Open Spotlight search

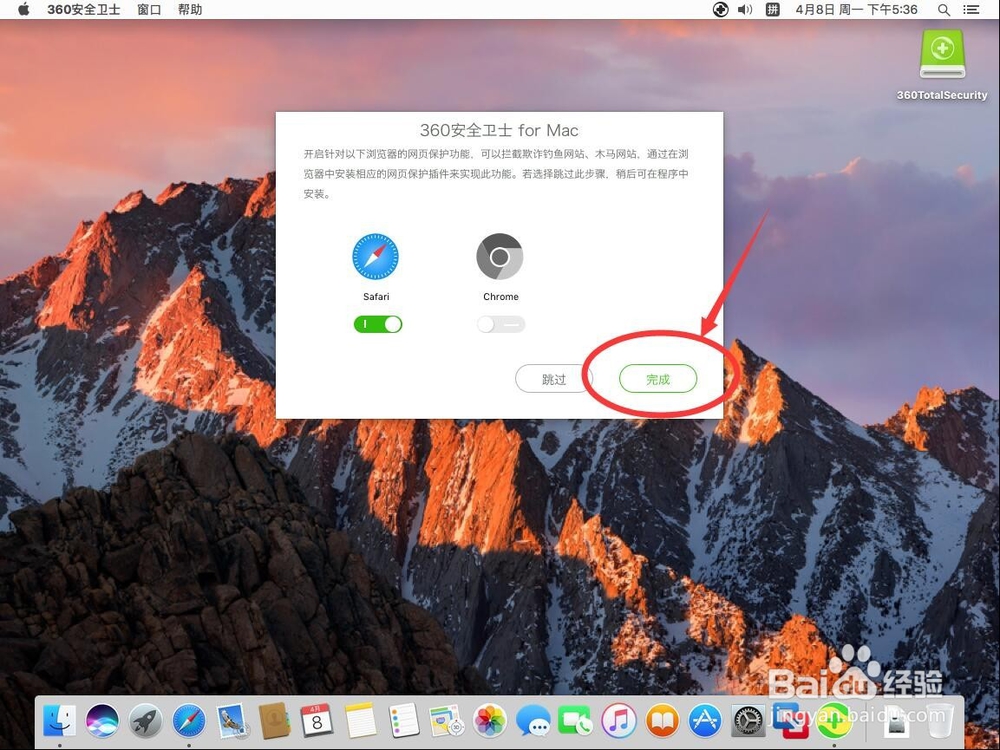coord(944,10)
